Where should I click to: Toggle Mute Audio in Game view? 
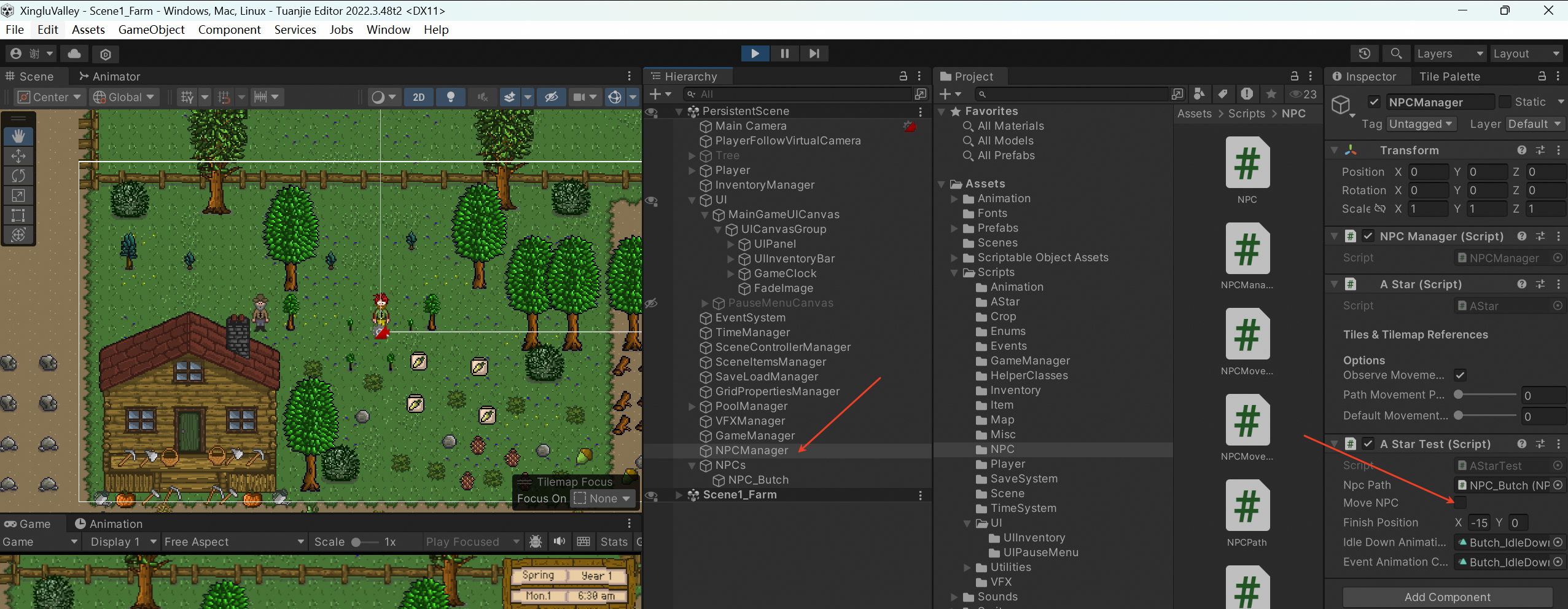point(559,541)
